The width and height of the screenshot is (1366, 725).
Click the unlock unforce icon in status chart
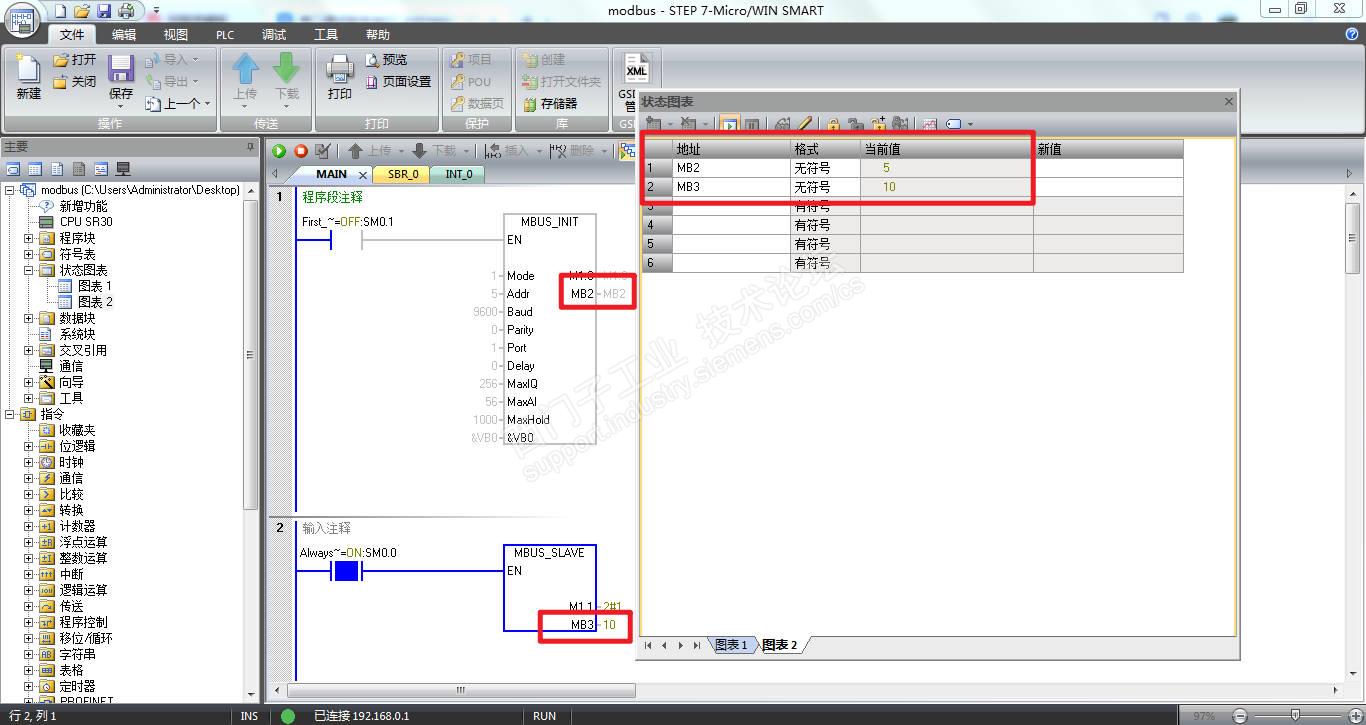tap(855, 125)
